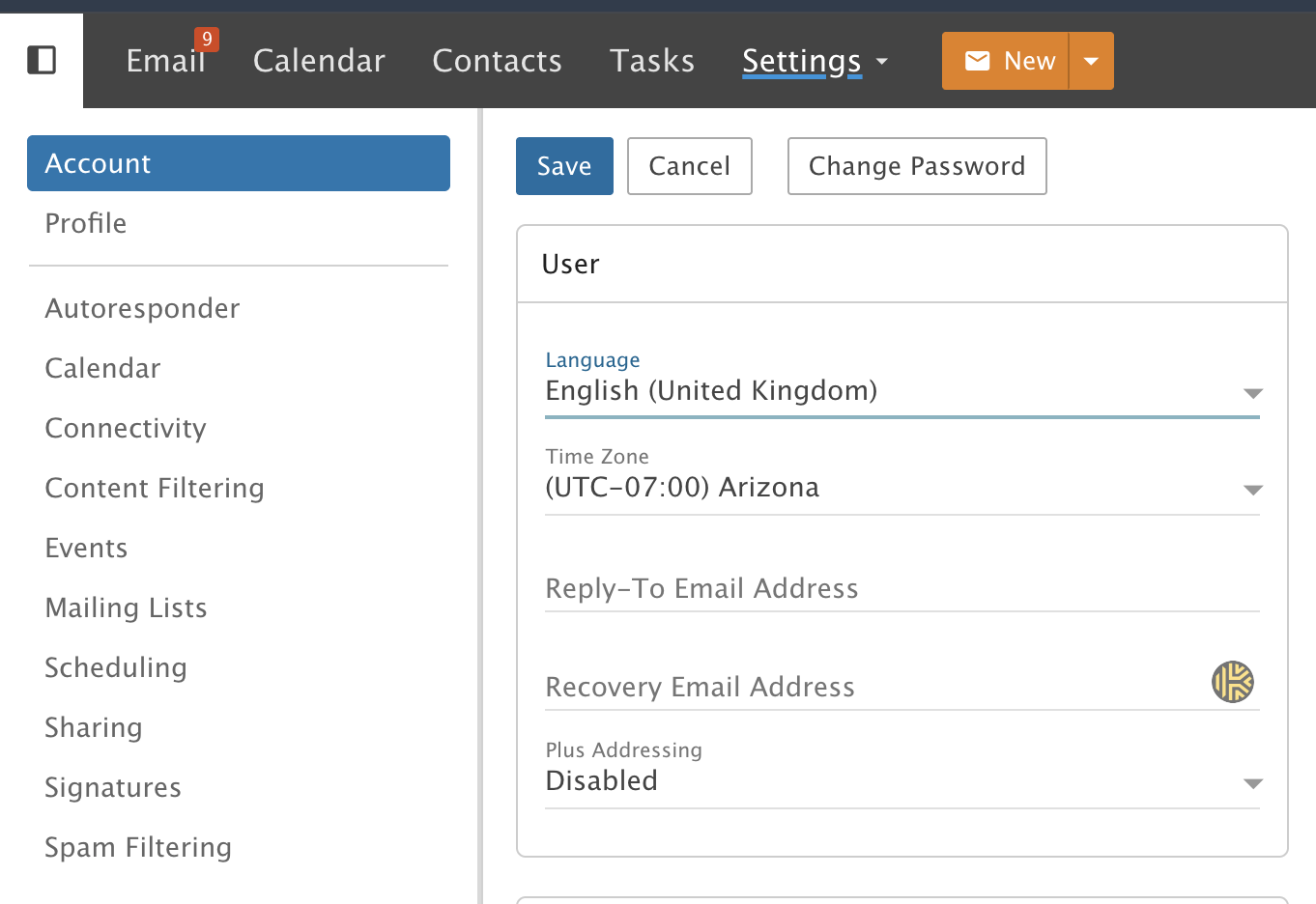This screenshot has width=1316, height=904.
Task: Click the Save button
Action: [x=564, y=166]
